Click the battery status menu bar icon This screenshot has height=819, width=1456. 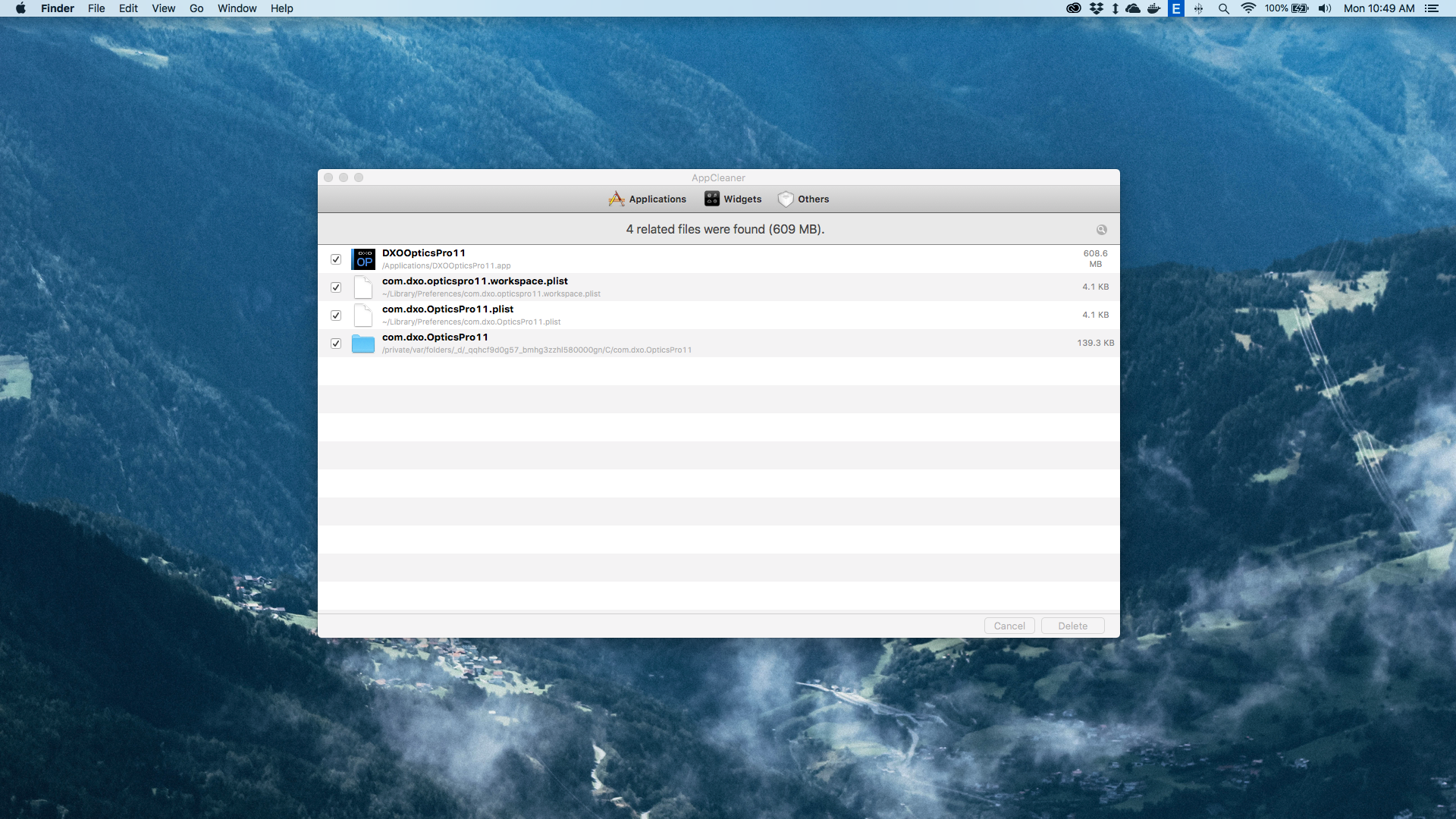coord(1301,8)
